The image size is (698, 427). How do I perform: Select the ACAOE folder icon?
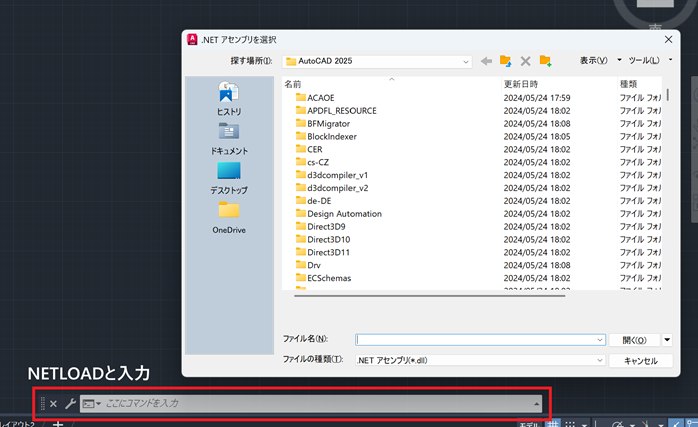[301, 97]
